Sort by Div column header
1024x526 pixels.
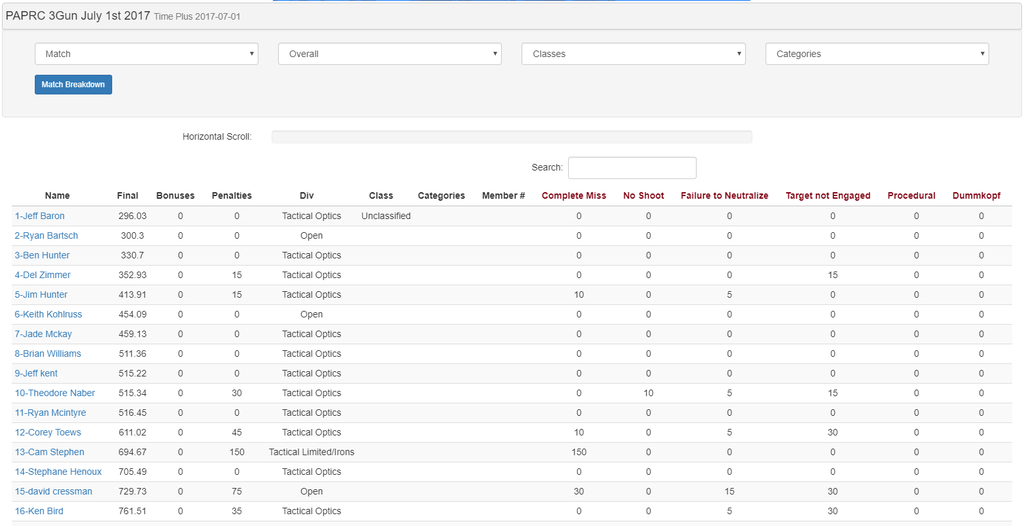coord(307,195)
